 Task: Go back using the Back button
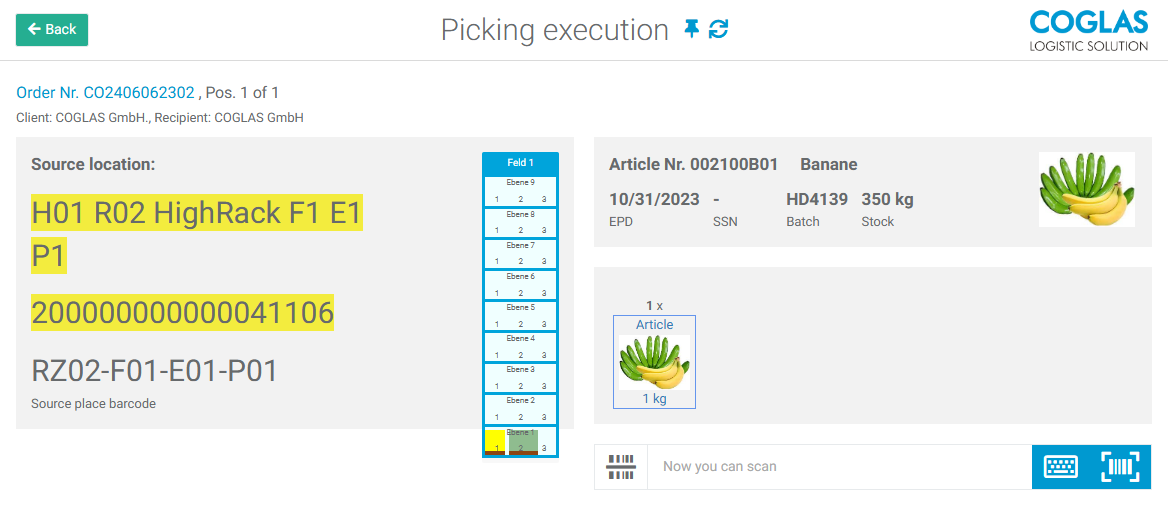(x=52, y=30)
